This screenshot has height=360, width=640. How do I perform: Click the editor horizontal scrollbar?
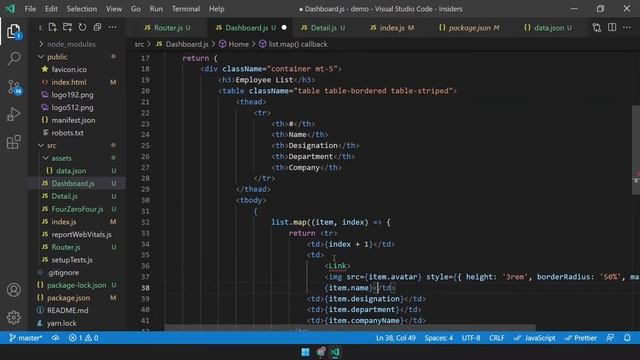tap(350, 328)
